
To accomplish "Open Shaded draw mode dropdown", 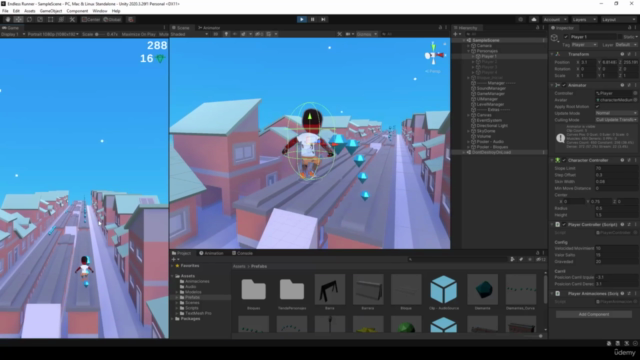I will 189,34.
